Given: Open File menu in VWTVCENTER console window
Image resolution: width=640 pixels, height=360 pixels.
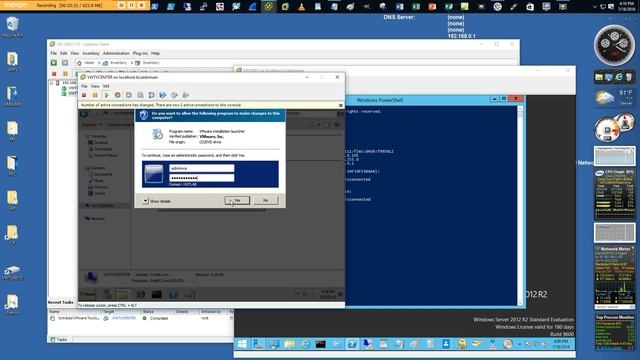Looking at the screenshot, I should [84, 86].
